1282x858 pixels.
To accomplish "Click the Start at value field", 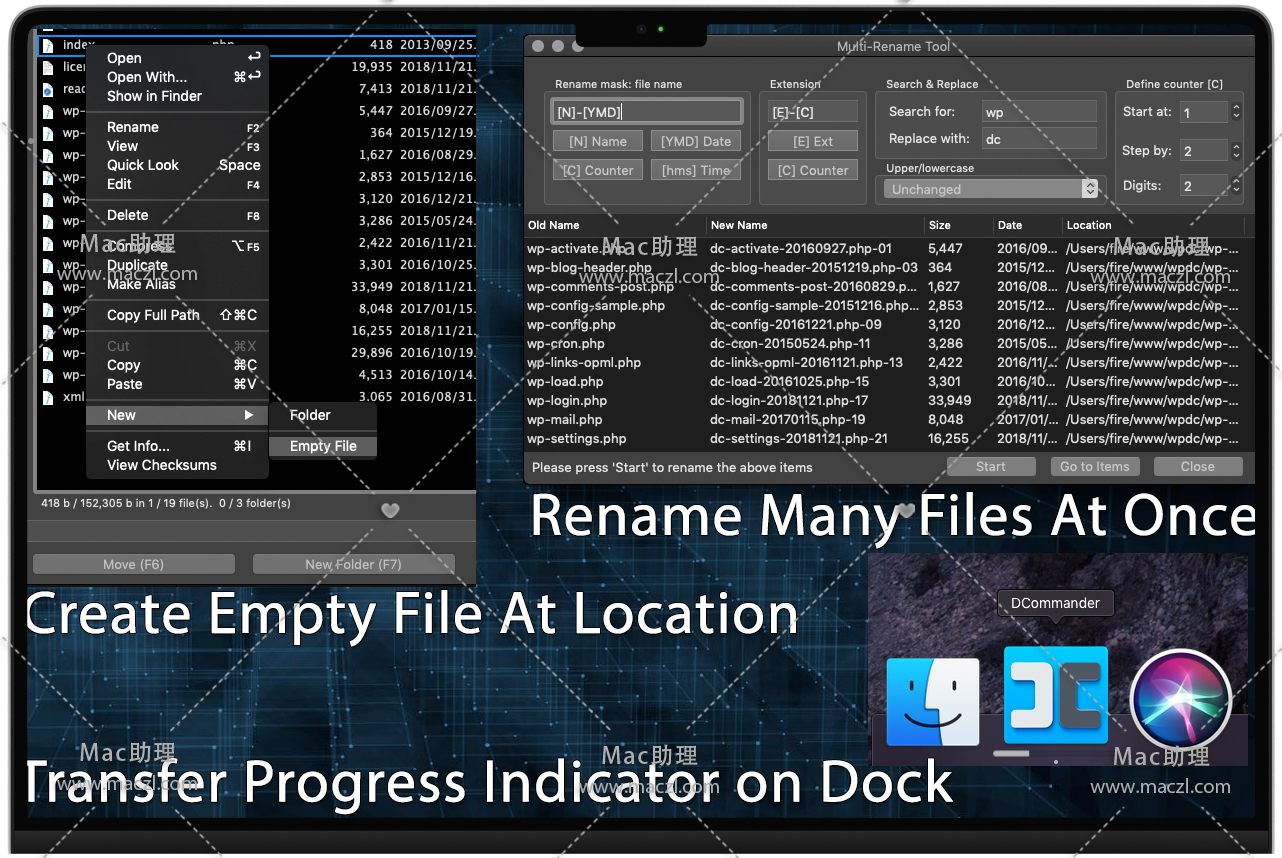I will coord(1204,112).
